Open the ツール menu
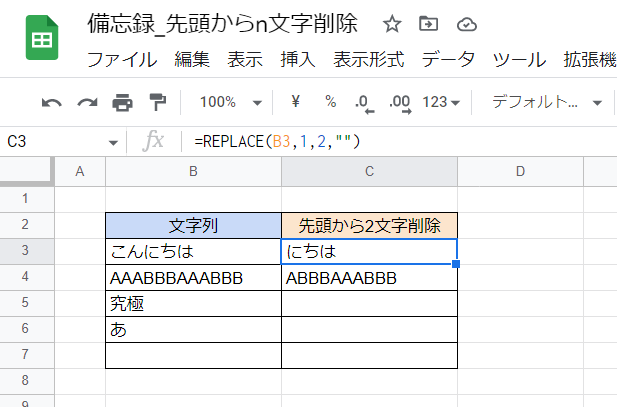Screen dimensions: 617x407 tap(519, 60)
